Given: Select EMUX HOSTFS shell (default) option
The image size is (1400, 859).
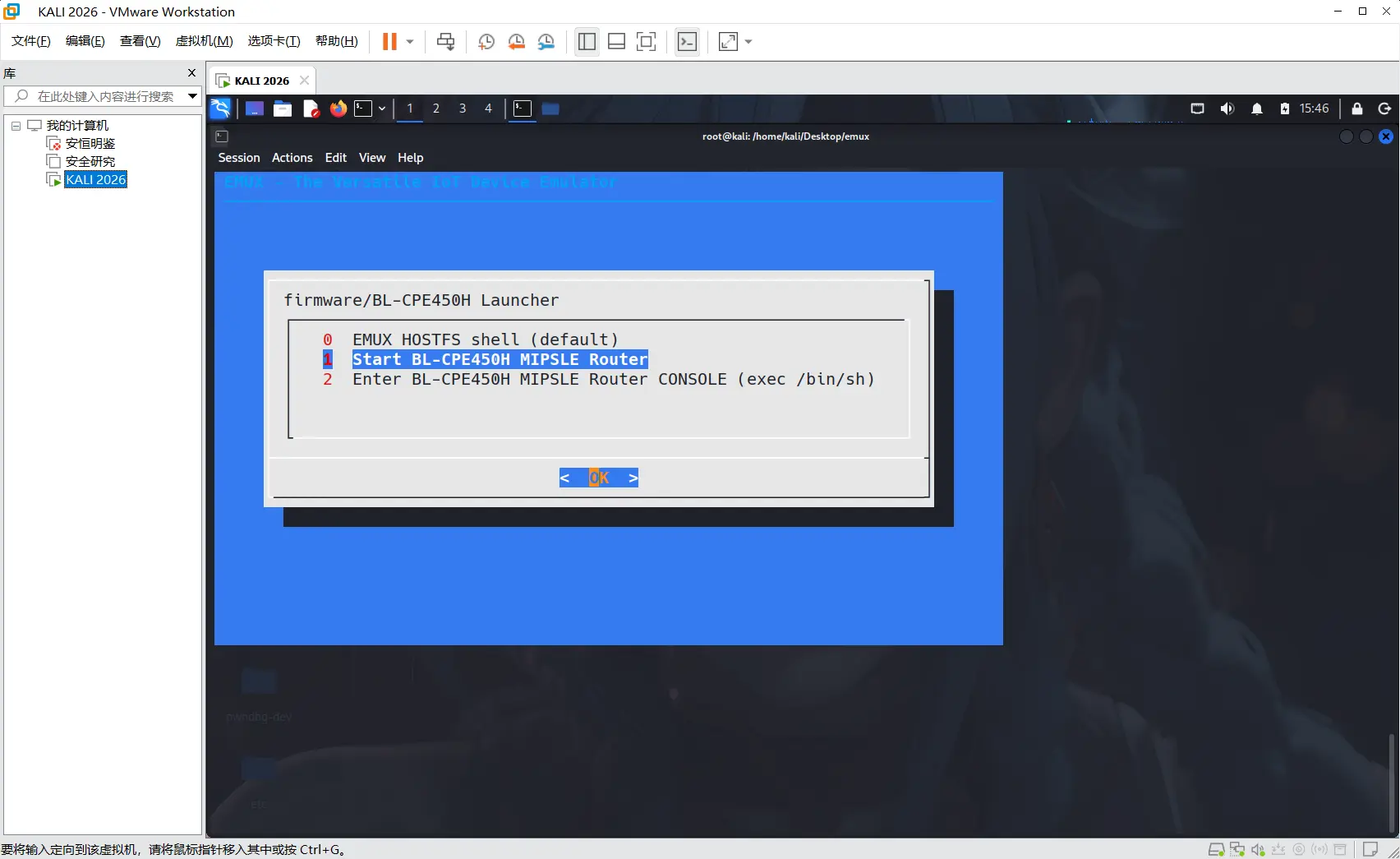Looking at the screenshot, I should point(471,339).
